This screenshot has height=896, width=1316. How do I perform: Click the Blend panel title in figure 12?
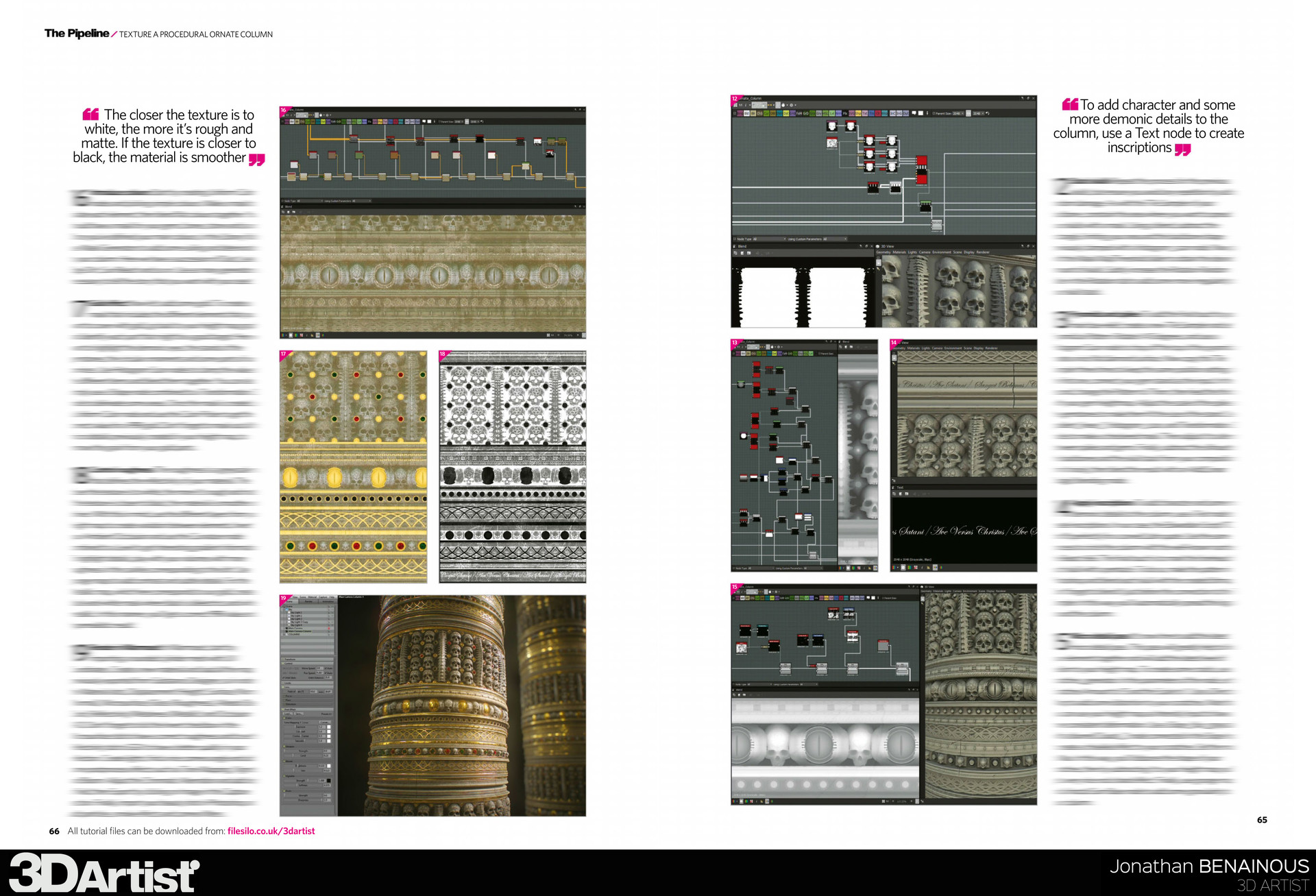[742, 246]
